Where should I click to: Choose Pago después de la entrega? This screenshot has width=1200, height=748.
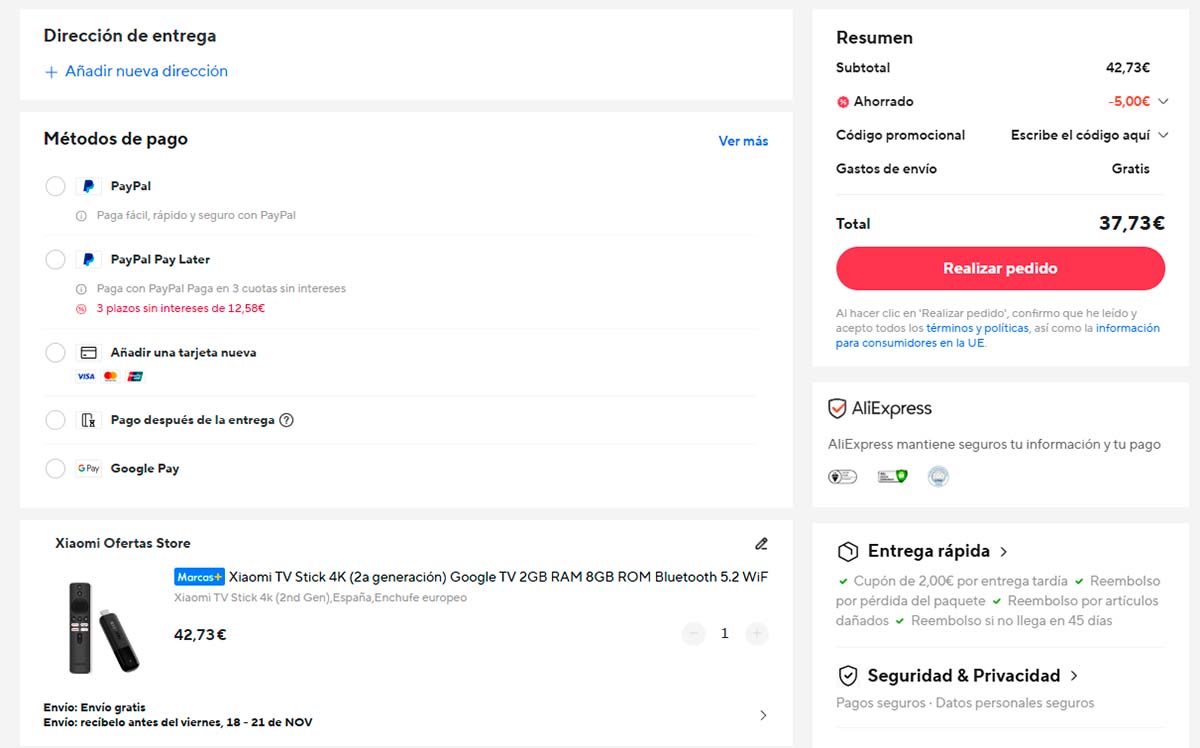tap(55, 420)
